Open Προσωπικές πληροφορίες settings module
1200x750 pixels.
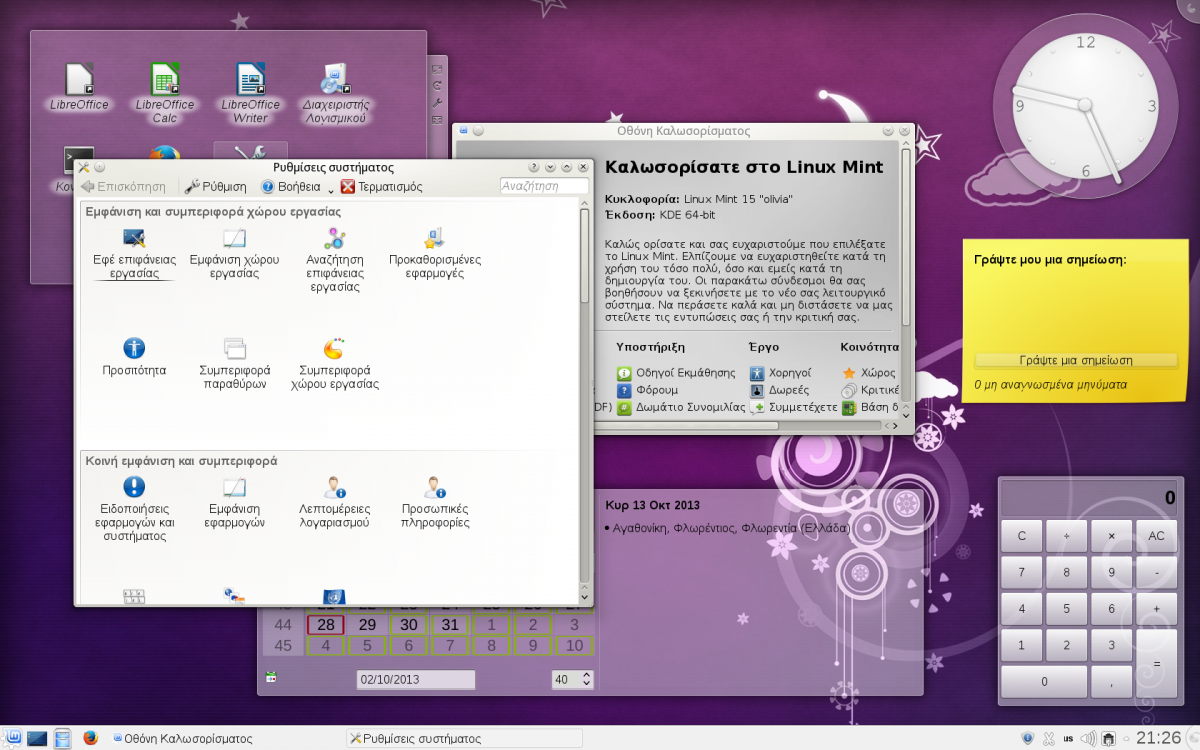coord(435,502)
